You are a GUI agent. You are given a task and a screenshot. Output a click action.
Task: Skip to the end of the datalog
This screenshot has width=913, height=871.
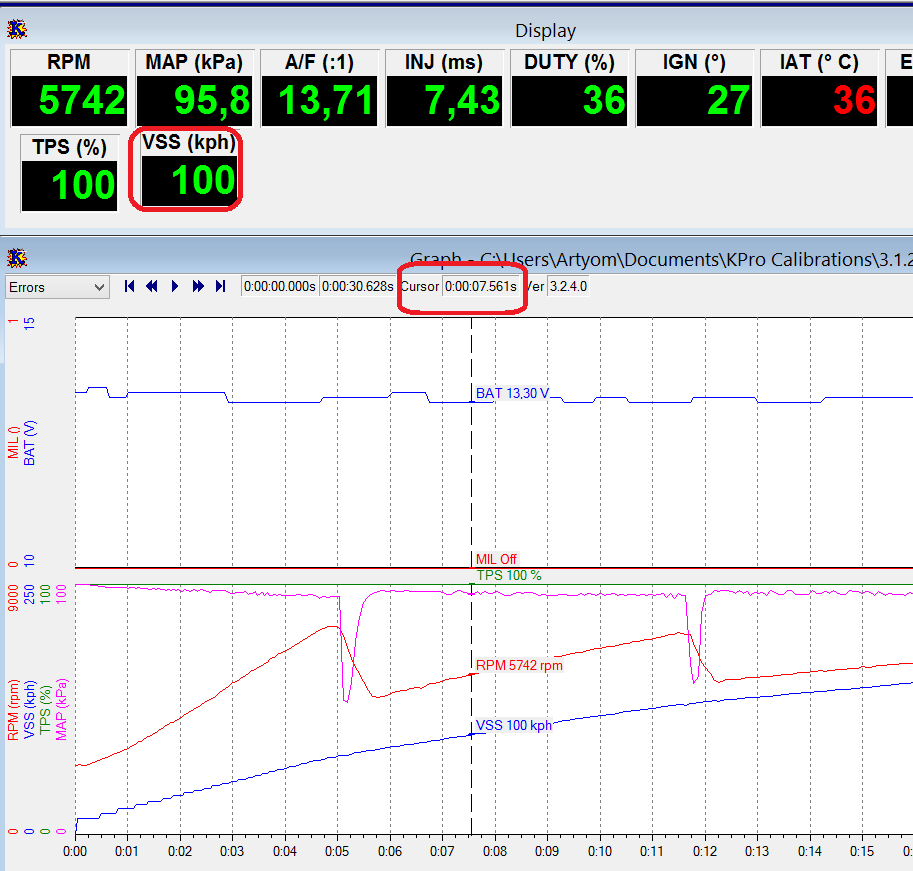pos(221,287)
